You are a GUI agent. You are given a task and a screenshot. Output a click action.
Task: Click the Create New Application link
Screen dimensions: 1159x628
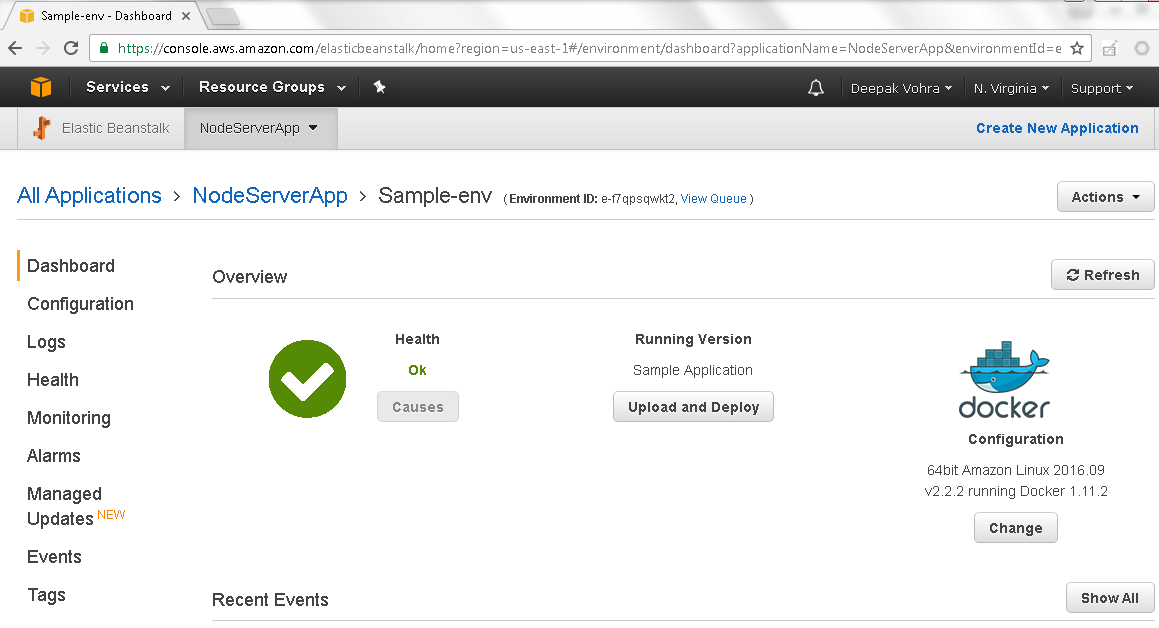1057,129
